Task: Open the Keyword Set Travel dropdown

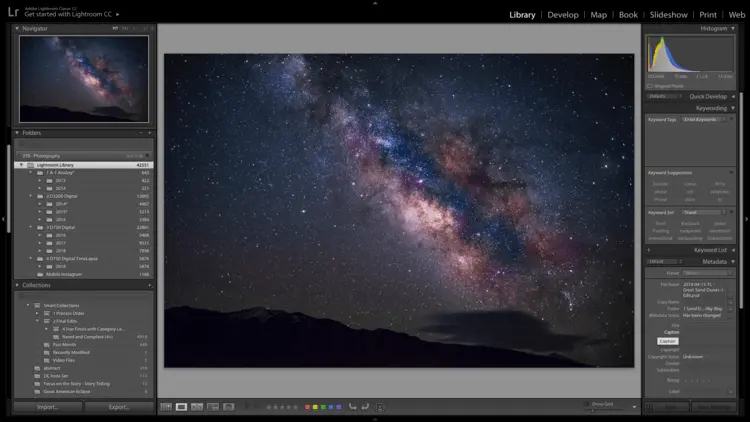Action: point(703,212)
